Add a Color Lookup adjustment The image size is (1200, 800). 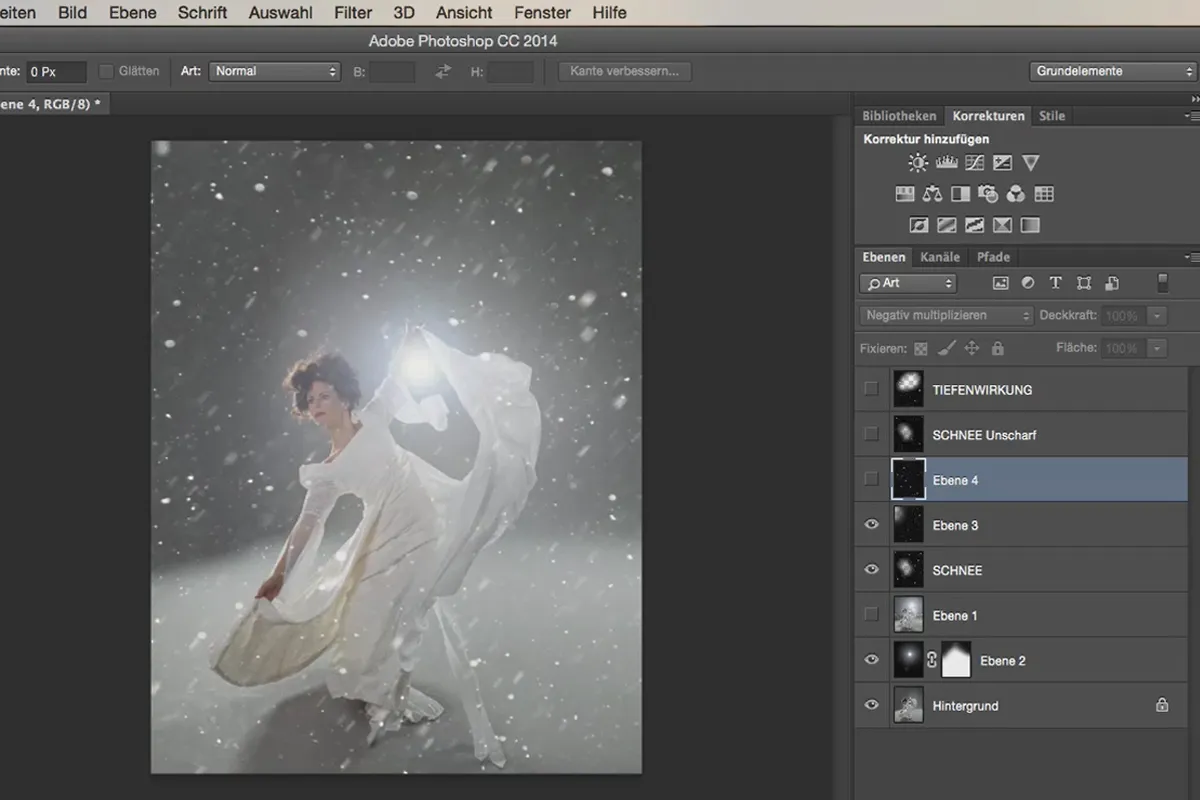[x=1044, y=194]
